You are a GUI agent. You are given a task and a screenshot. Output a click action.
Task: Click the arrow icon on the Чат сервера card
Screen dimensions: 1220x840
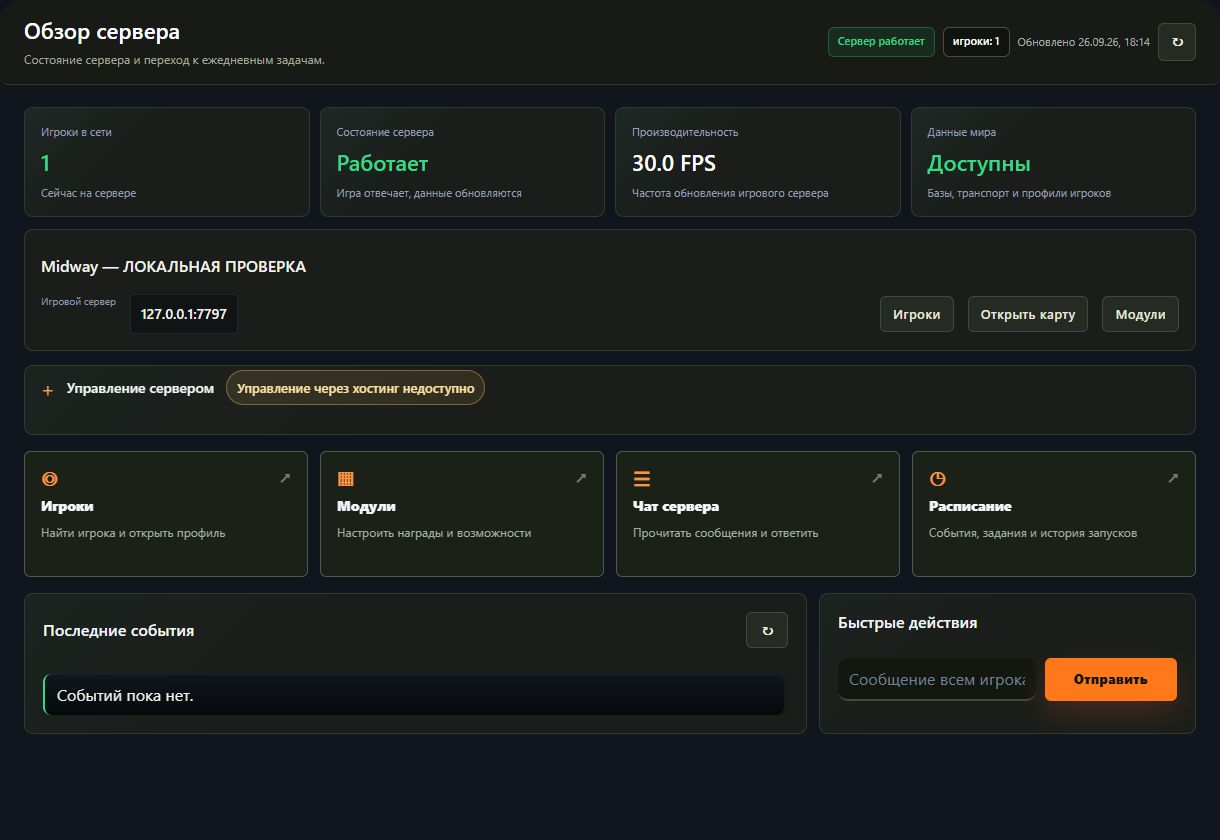point(877,478)
